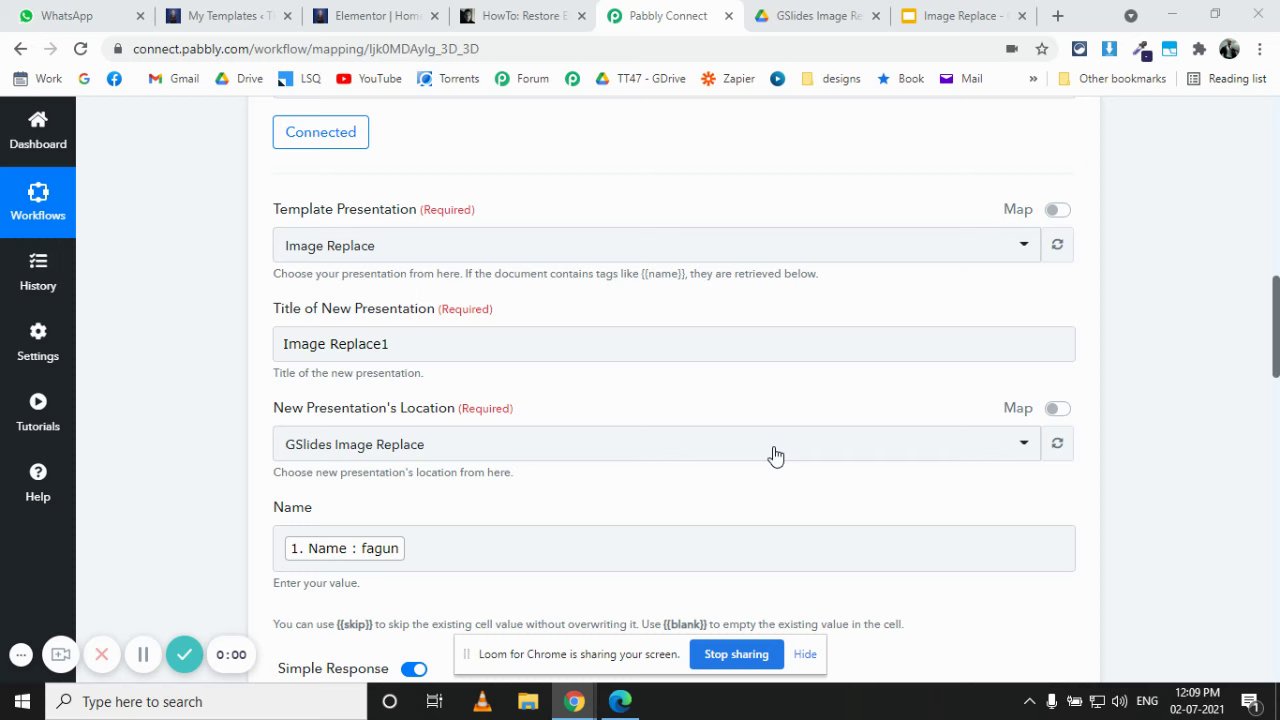Toggle Map for New Presentation's Location
The width and height of the screenshot is (1280, 720).
(x=1057, y=409)
